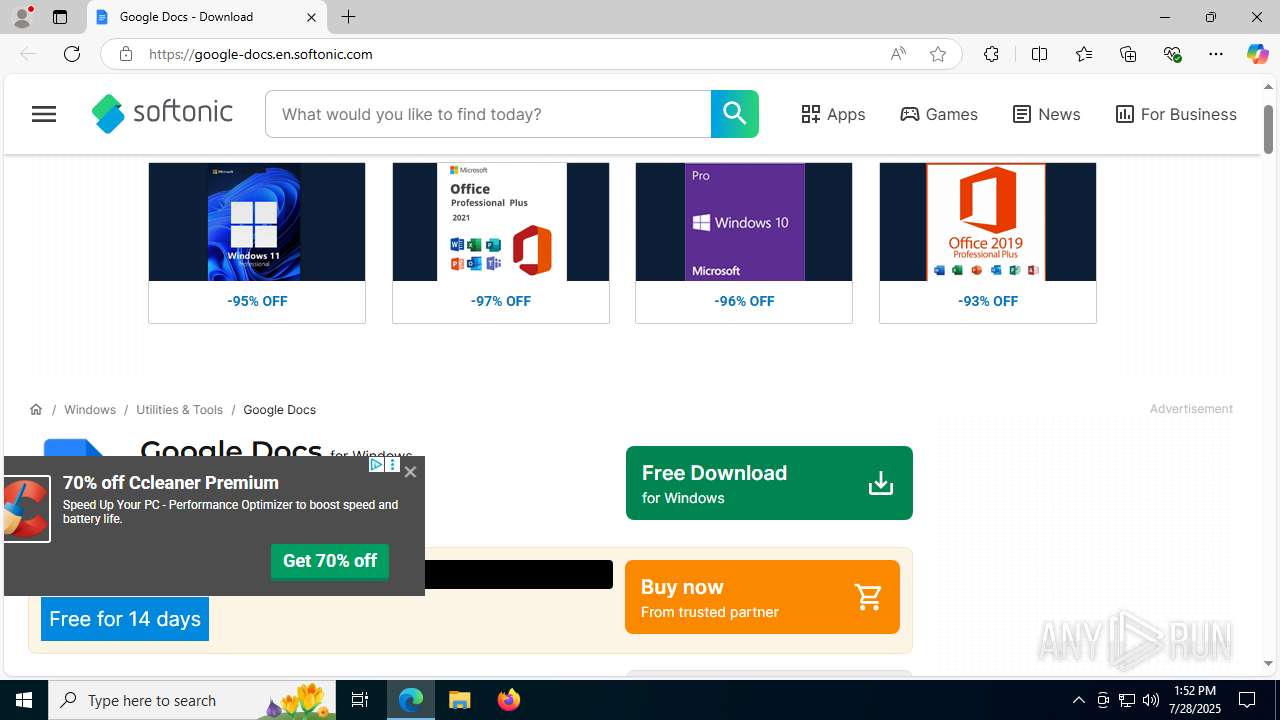
Task: Close the CCleaner ad popup
Action: pyautogui.click(x=410, y=472)
